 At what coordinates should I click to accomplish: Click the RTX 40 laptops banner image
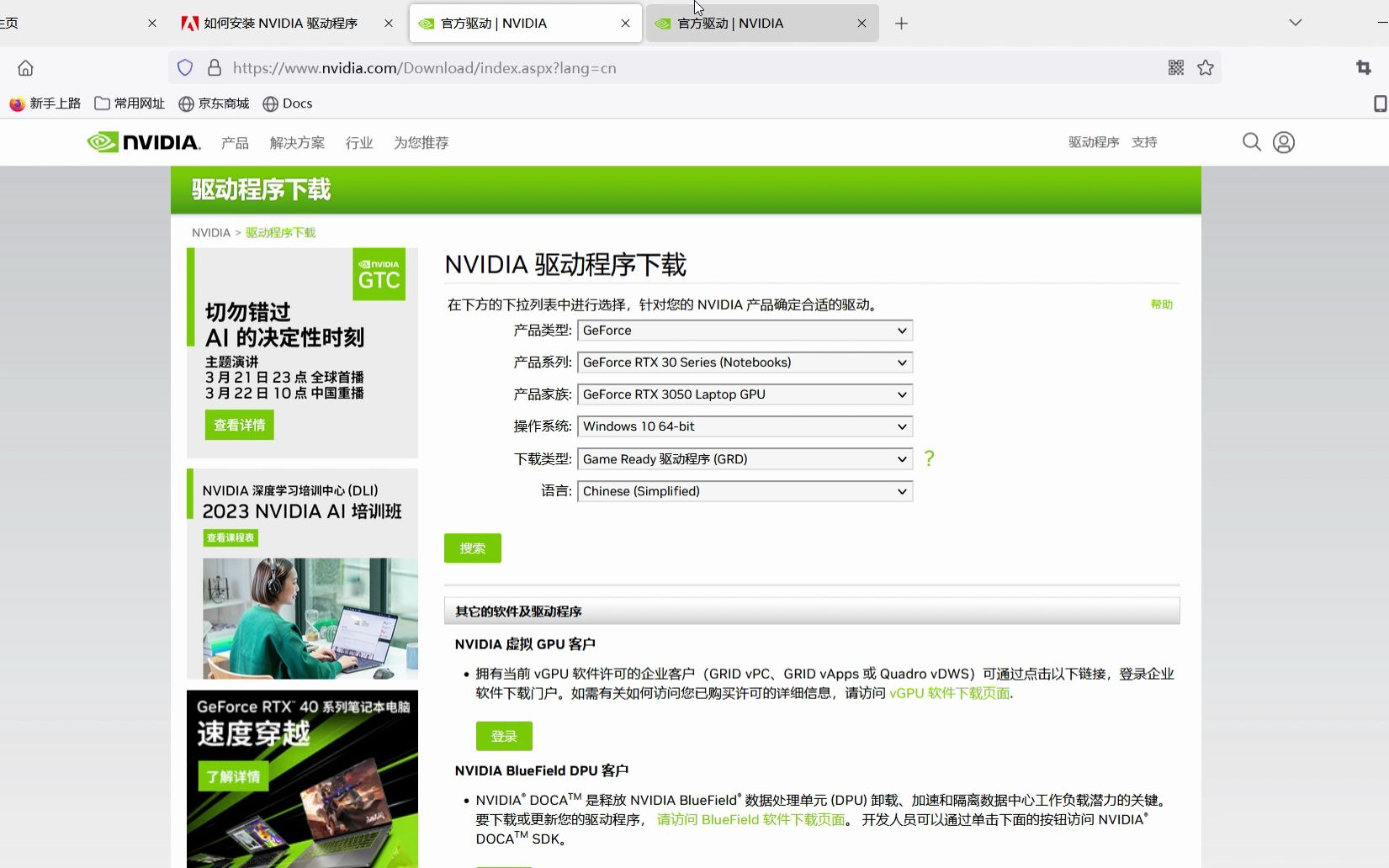tap(302, 779)
